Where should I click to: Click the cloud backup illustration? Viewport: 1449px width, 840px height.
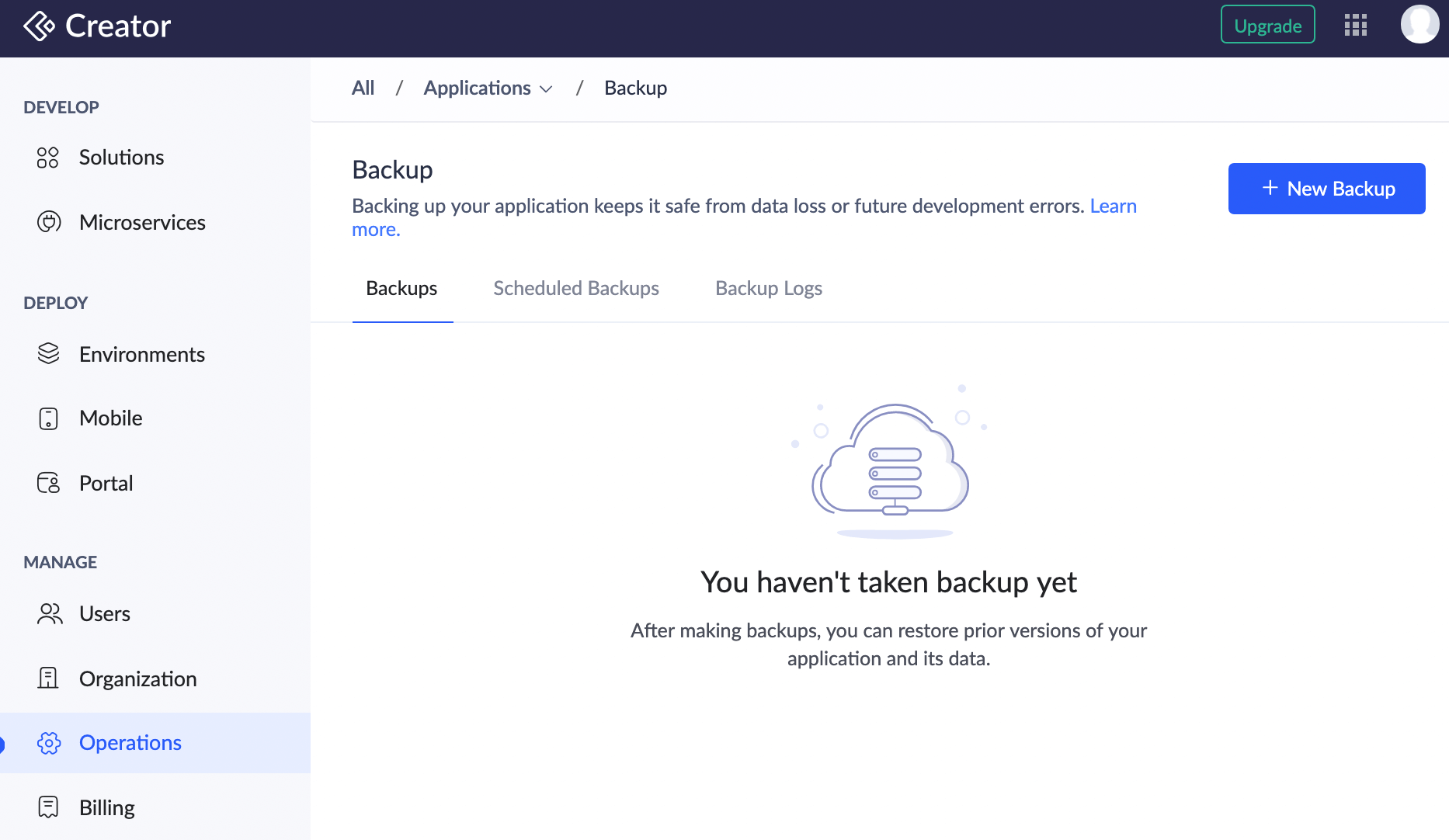point(889,461)
